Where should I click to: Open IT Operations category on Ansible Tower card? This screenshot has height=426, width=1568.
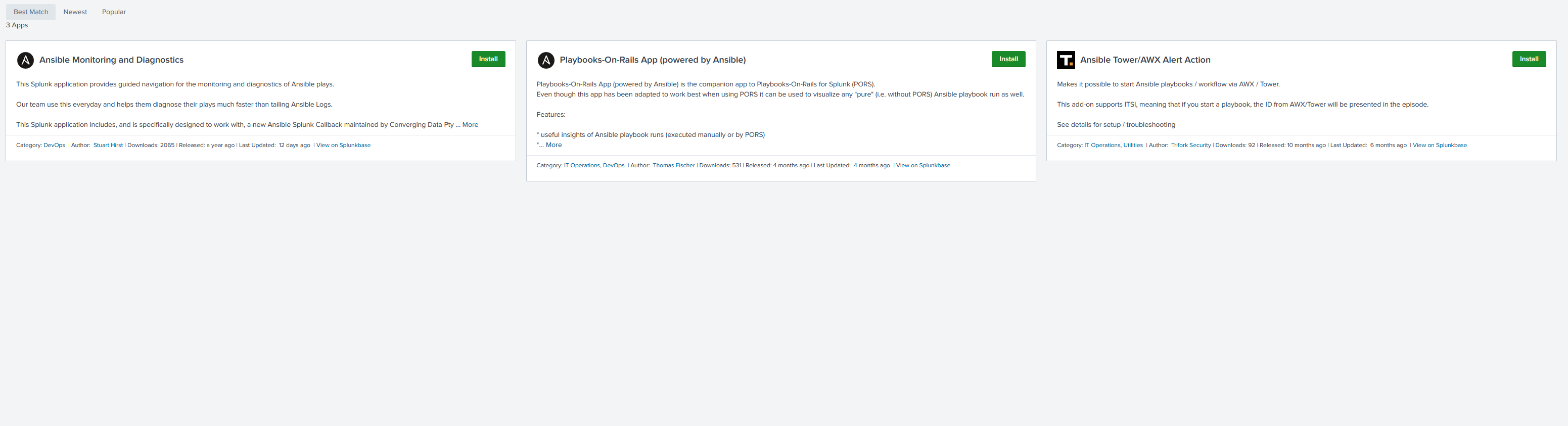tap(1102, 146)
